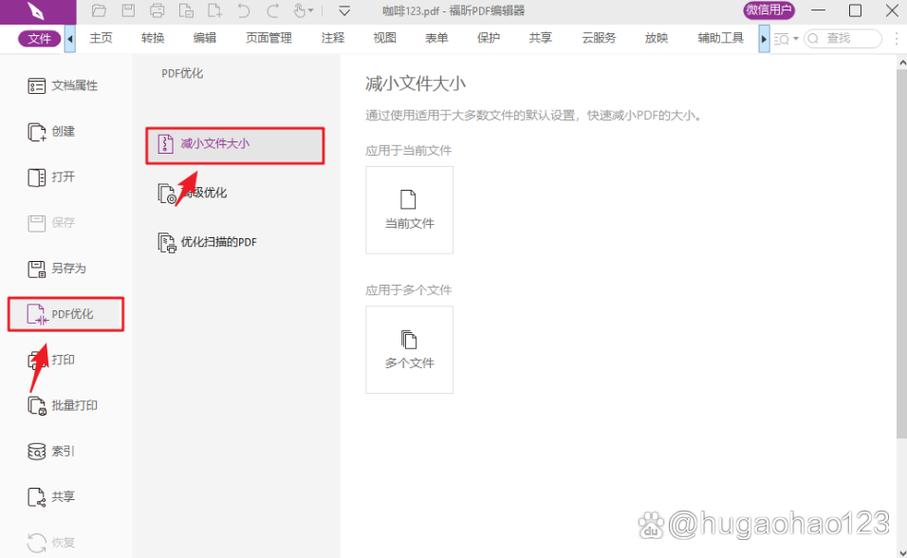Switch to the 转换 tab
The width and height of the screenshot is (907, 558).
153,38
